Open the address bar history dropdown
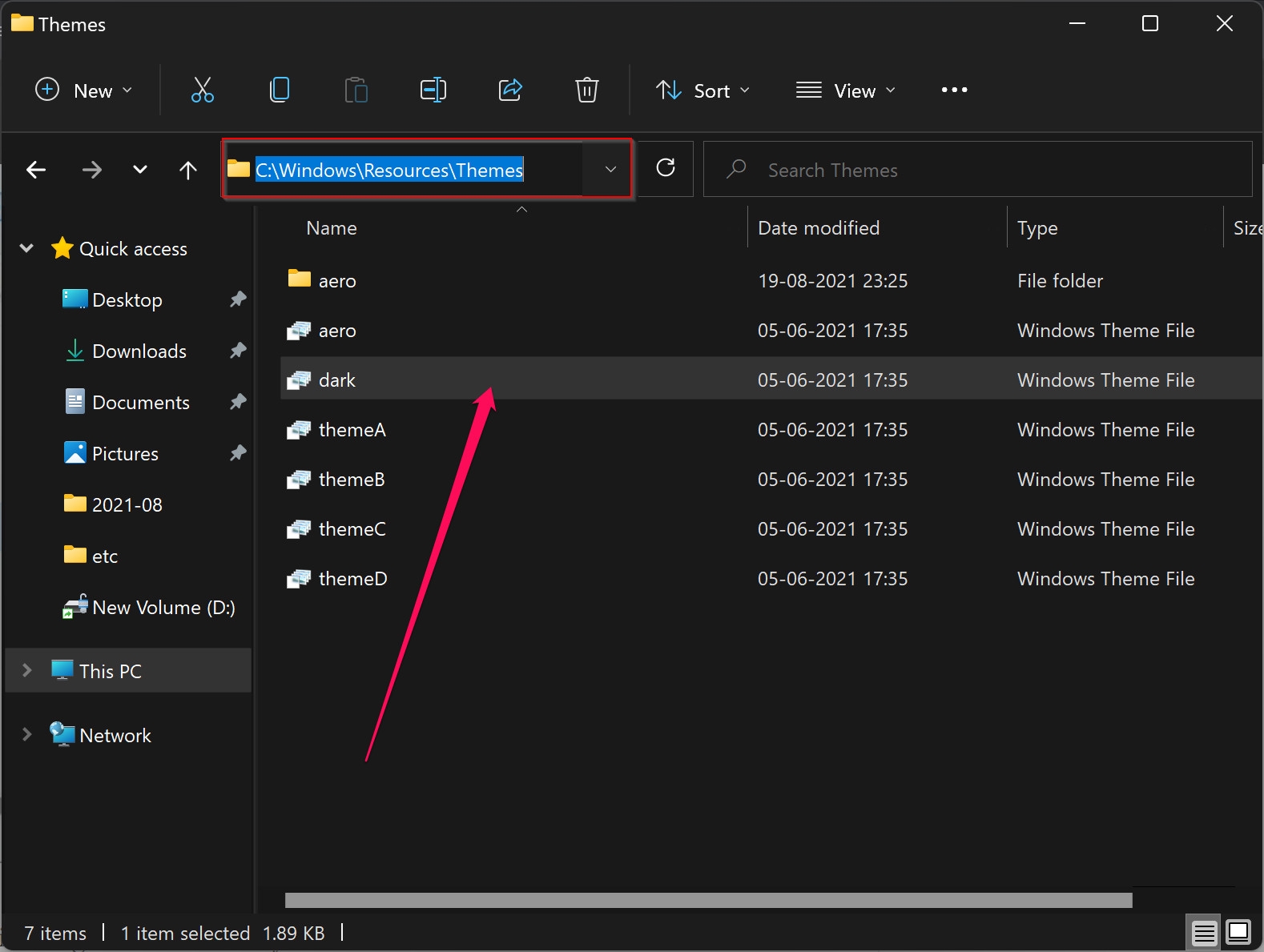 pos(610,169)
